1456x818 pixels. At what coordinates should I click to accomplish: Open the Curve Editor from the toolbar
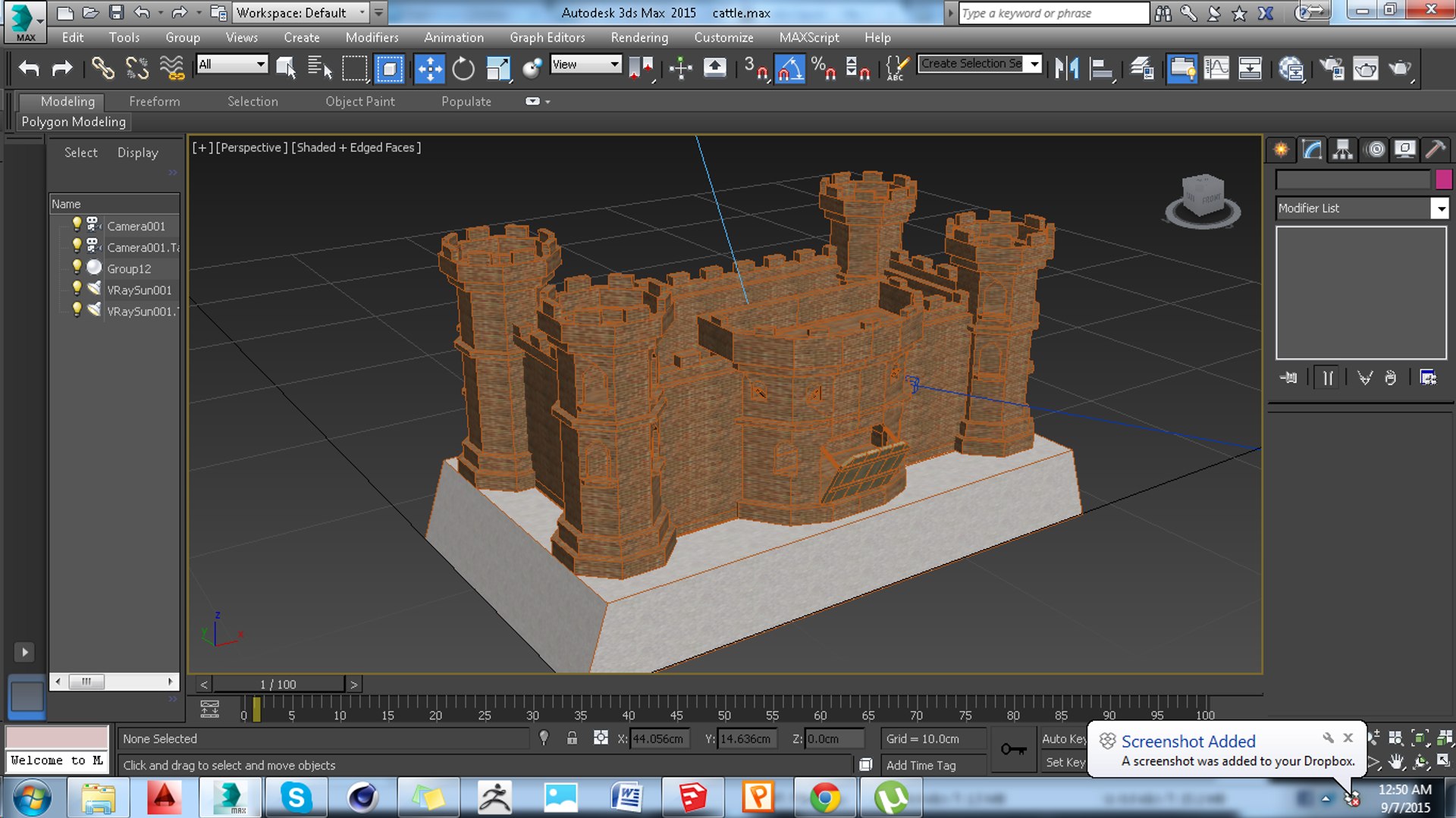tap(1216, 69)
